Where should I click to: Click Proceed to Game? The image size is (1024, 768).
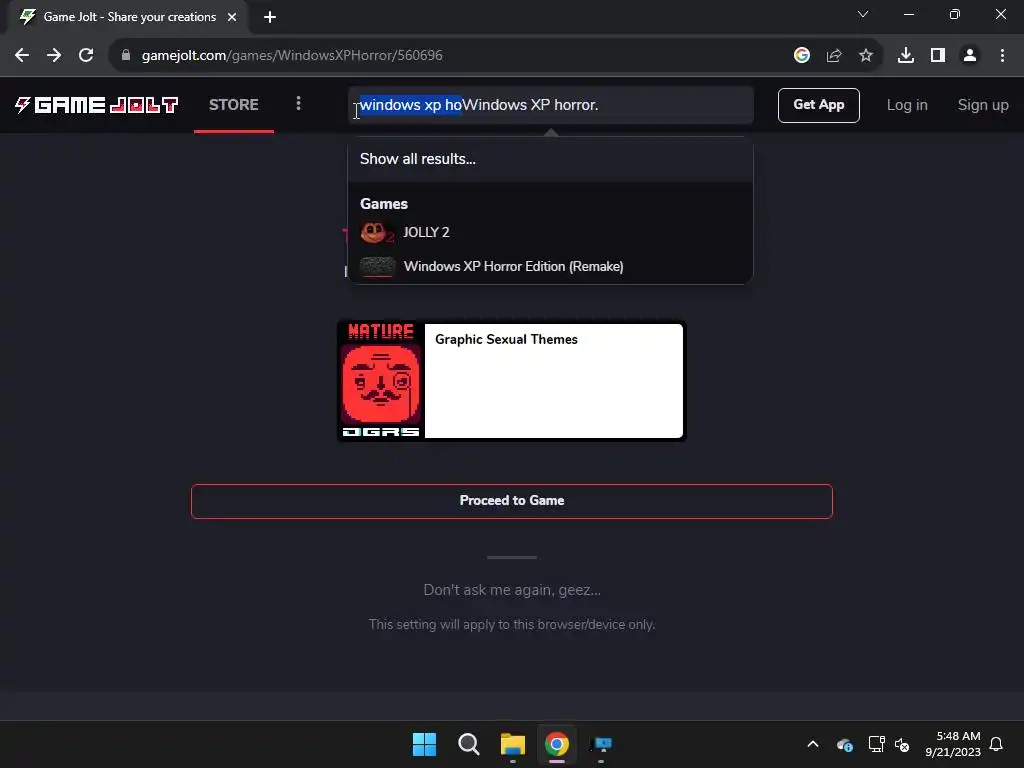(512, 501)
